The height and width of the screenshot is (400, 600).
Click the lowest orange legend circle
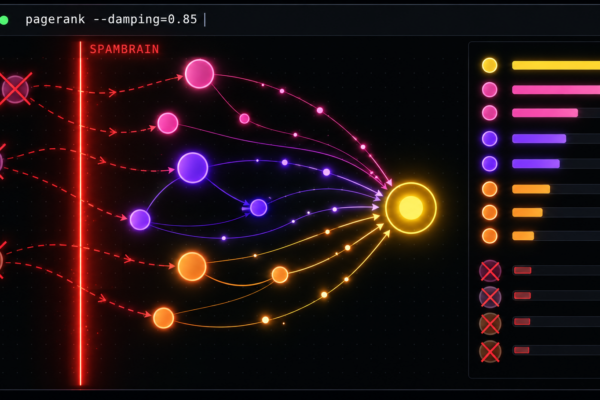point(489,236)
